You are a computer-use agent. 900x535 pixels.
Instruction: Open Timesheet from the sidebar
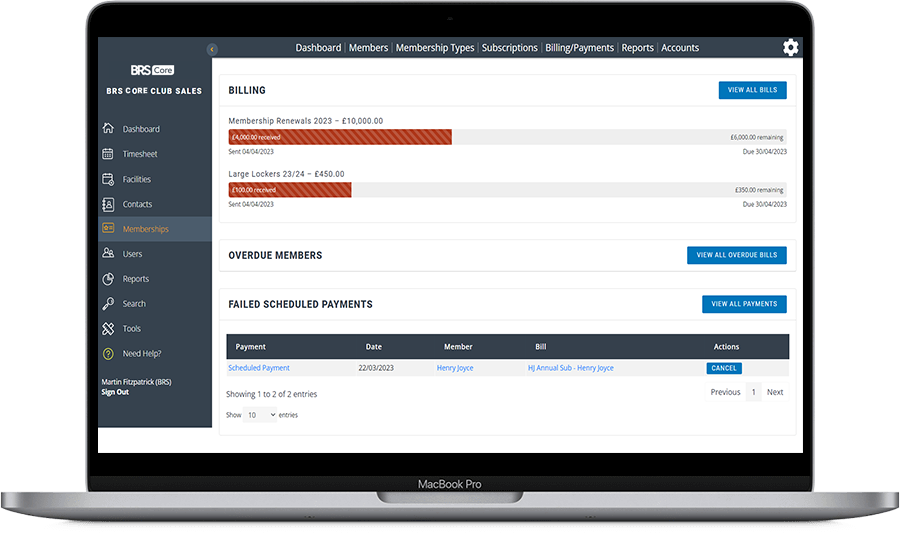click(x=140, y=154)
